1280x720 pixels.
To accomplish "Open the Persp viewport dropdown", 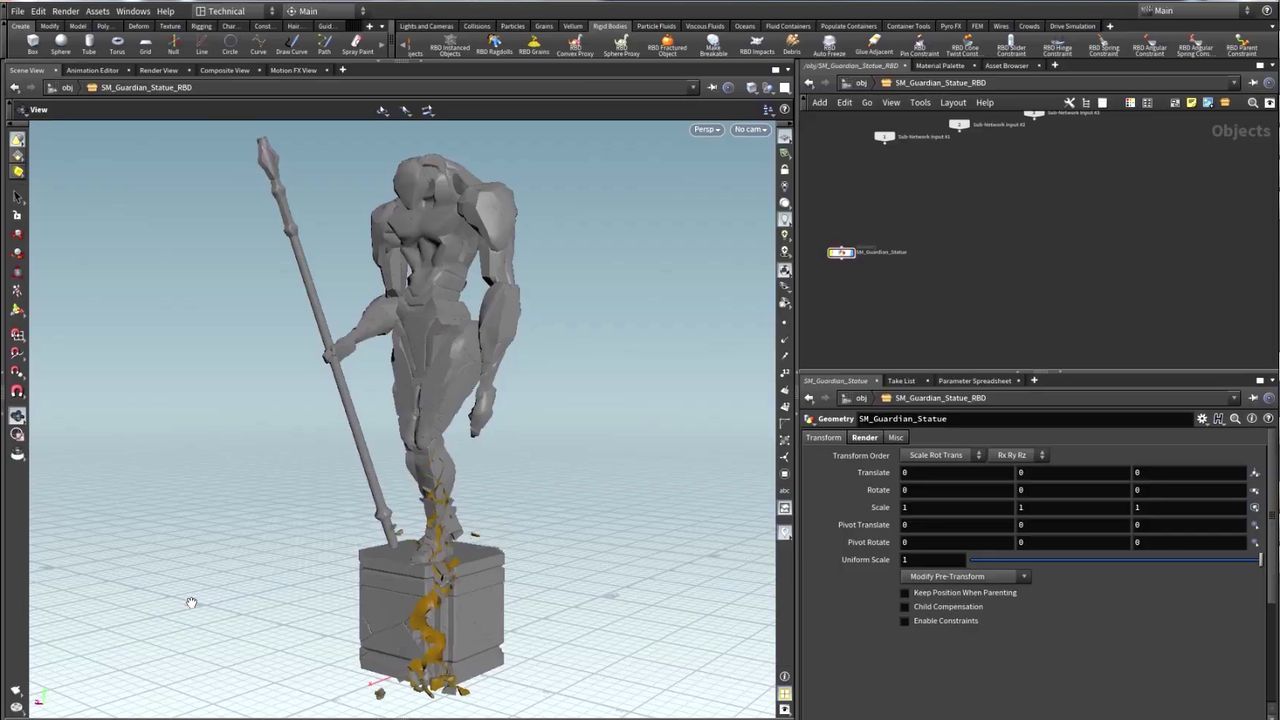I will [x=706, y=129].
